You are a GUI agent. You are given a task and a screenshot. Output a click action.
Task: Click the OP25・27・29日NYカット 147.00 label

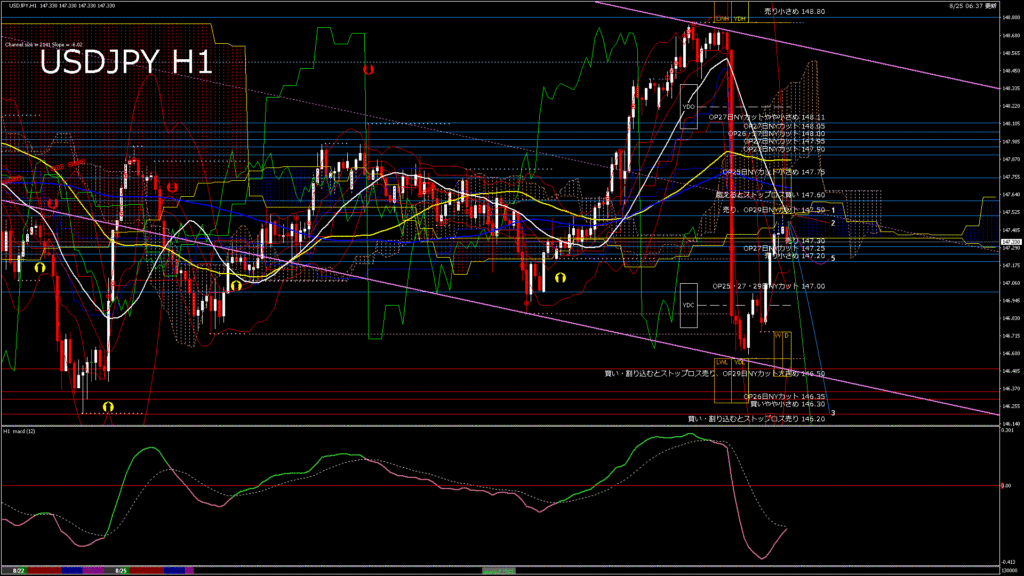pos(768,285)
